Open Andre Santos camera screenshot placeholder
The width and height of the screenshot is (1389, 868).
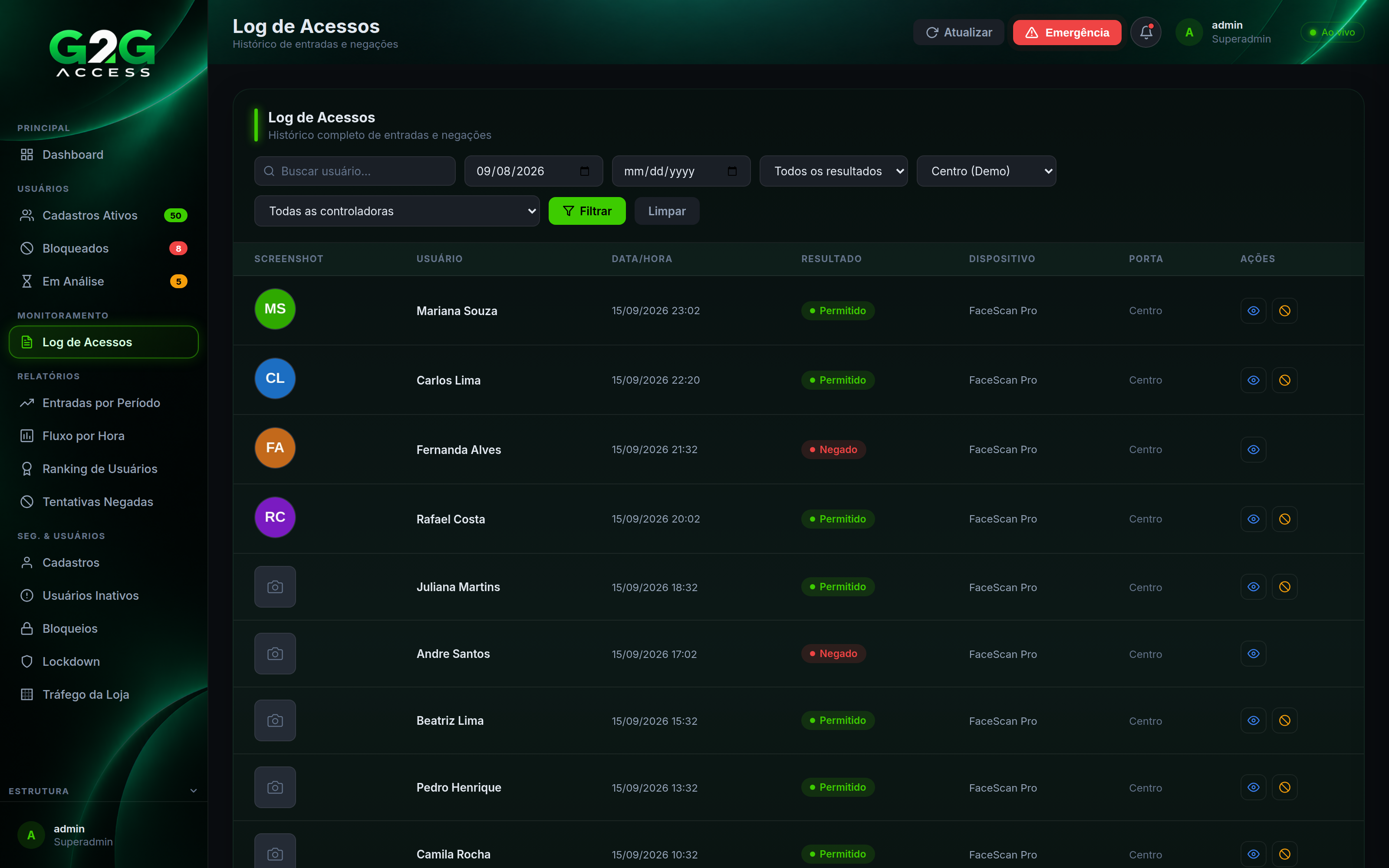(x=275, y=653)
